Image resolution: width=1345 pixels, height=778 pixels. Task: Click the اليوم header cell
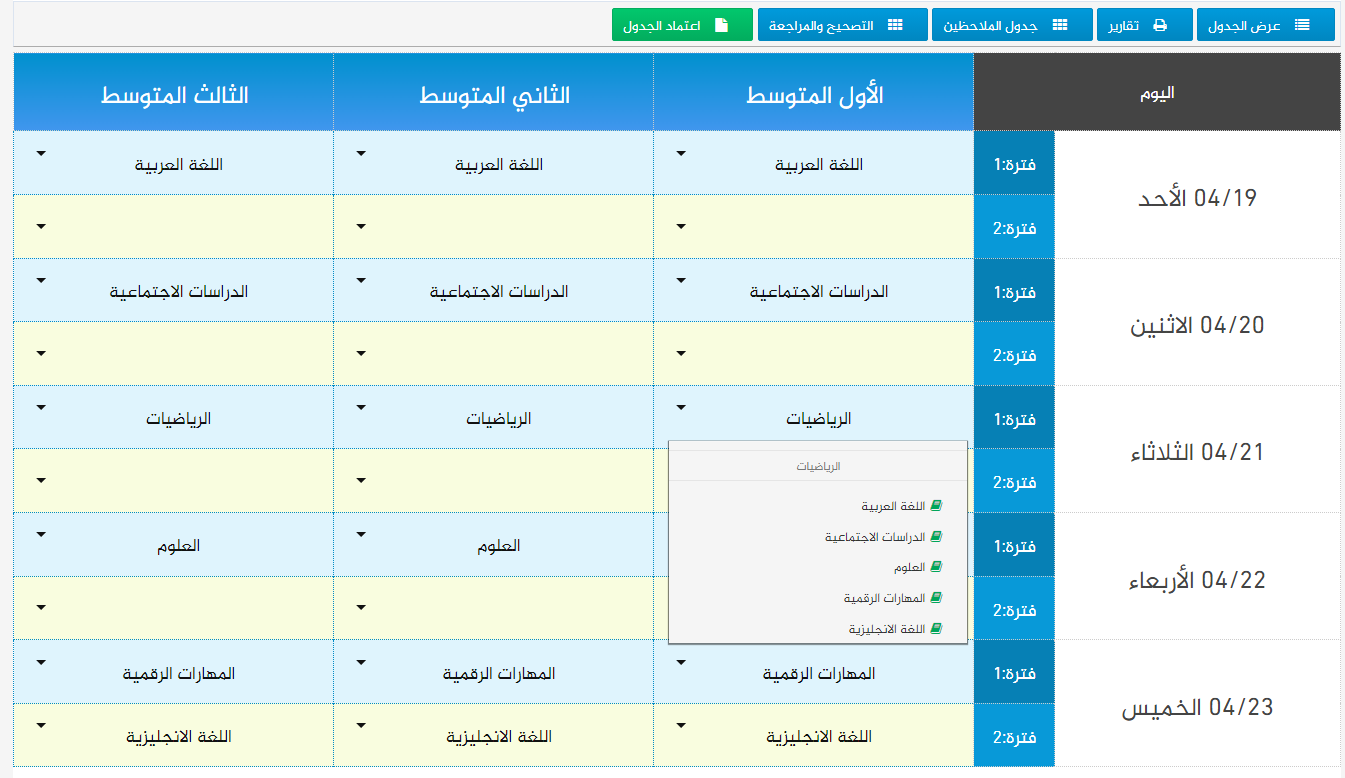1157,93
